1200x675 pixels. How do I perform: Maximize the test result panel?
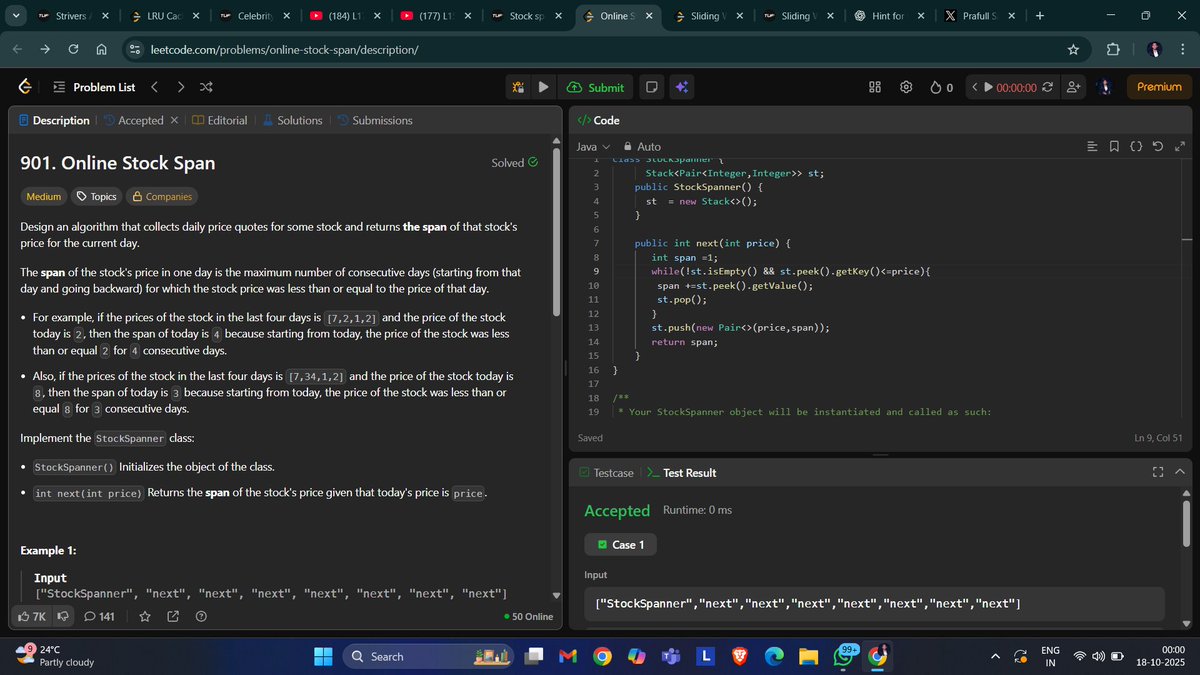click(1158, 472)
